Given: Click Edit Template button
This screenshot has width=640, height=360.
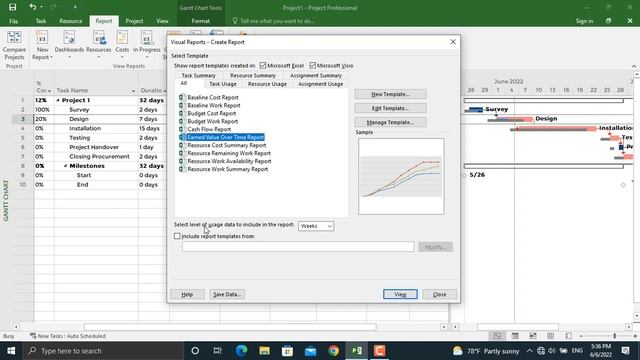Looking at the screenshot, I should pyautogui.click(x=391, y=108).
